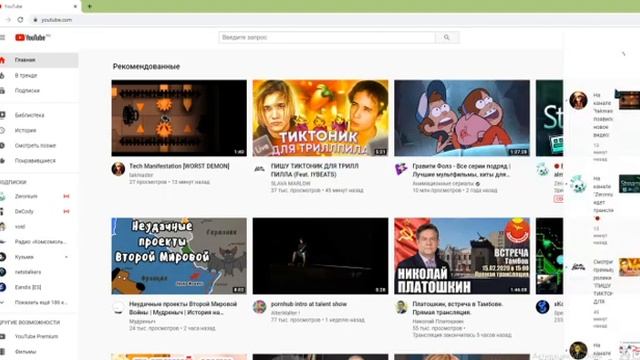640x360 pixels.
Task: Open "Платошкин, встреча в Тамбове" title
Action: 458,308
